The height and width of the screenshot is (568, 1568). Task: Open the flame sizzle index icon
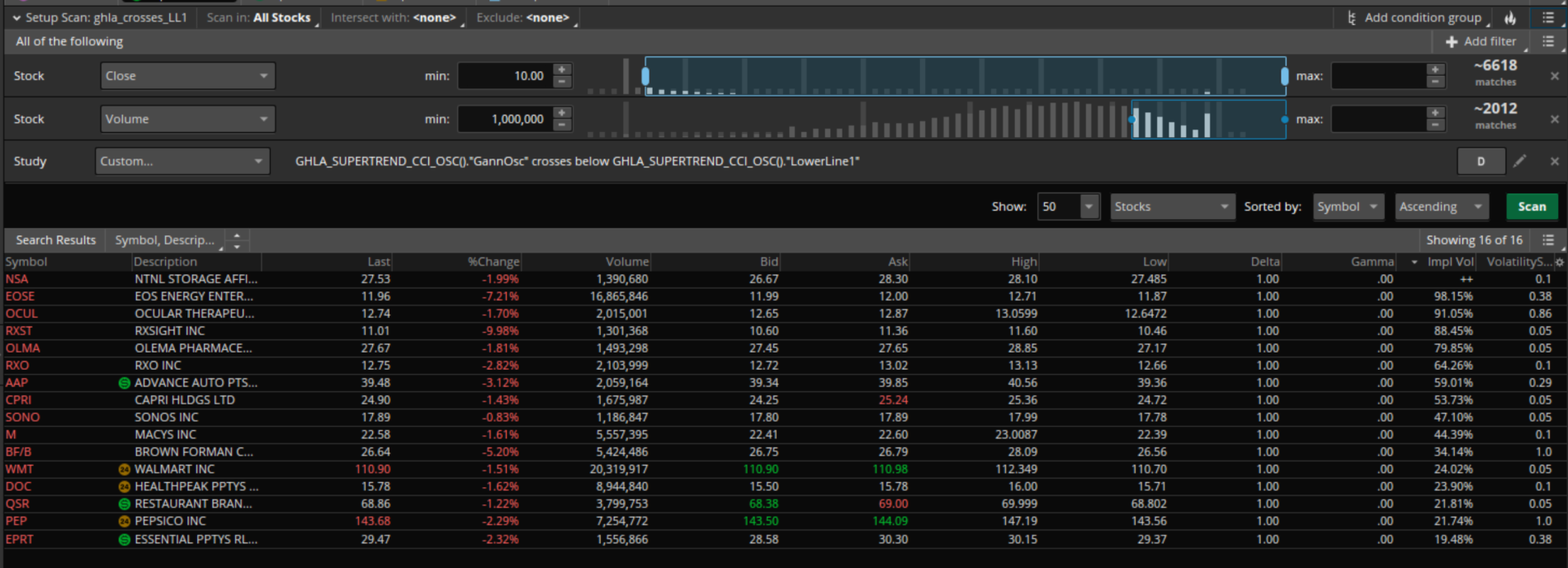[1510, 17]
